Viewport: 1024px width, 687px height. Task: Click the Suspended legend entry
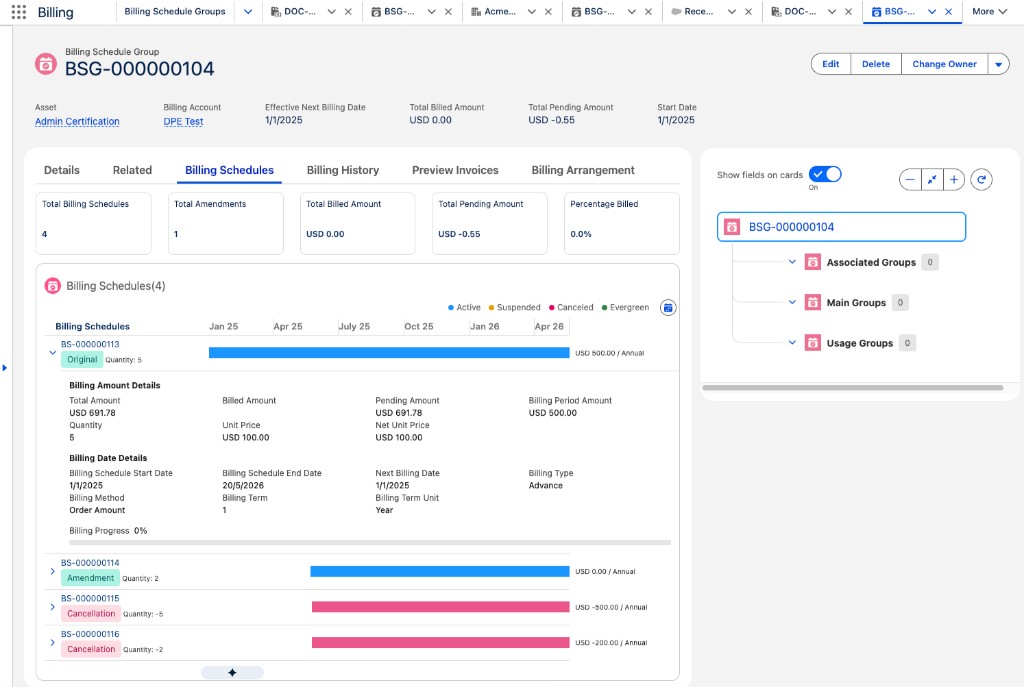coord(515,308)
